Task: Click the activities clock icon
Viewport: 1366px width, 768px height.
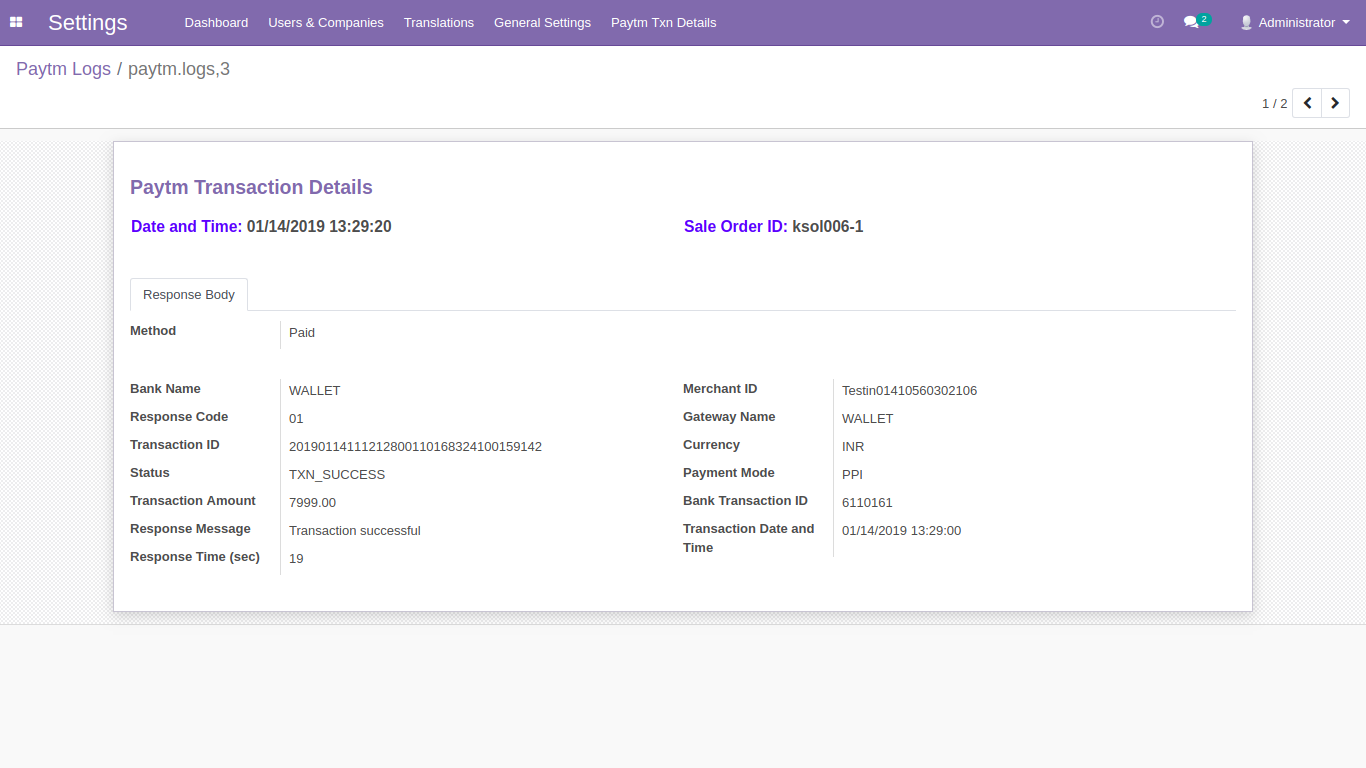Action: tap(1157, 22)
